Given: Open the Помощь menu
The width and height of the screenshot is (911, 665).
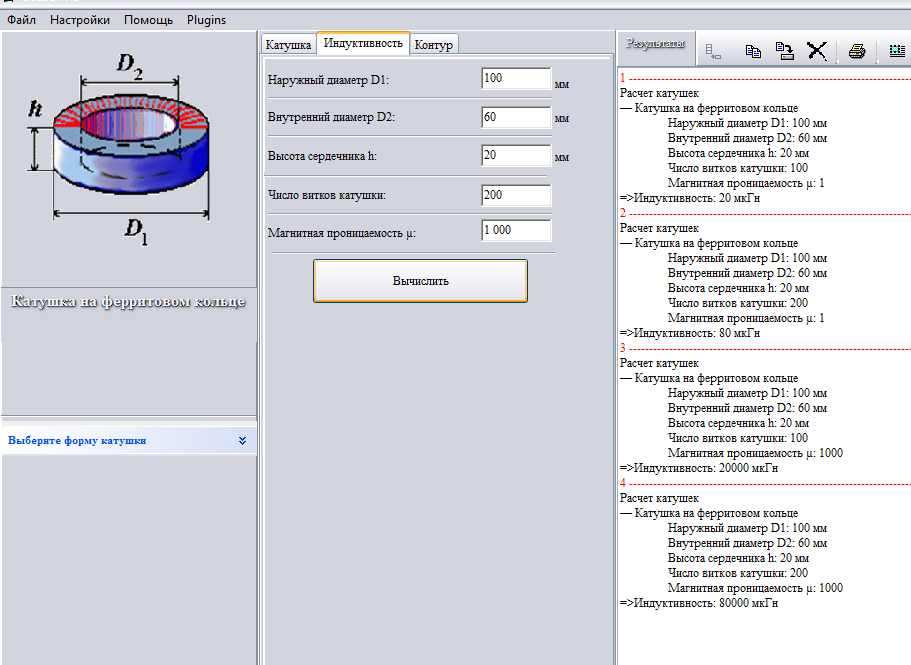Looking at the screenshot, I should click(148, 19).
